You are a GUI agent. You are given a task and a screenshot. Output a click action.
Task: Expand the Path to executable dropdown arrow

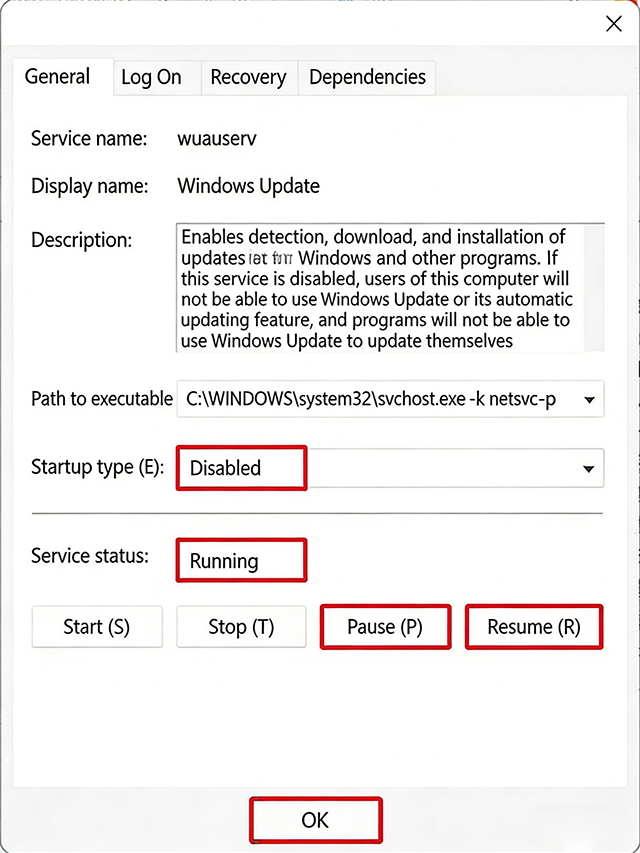point(589,400)
